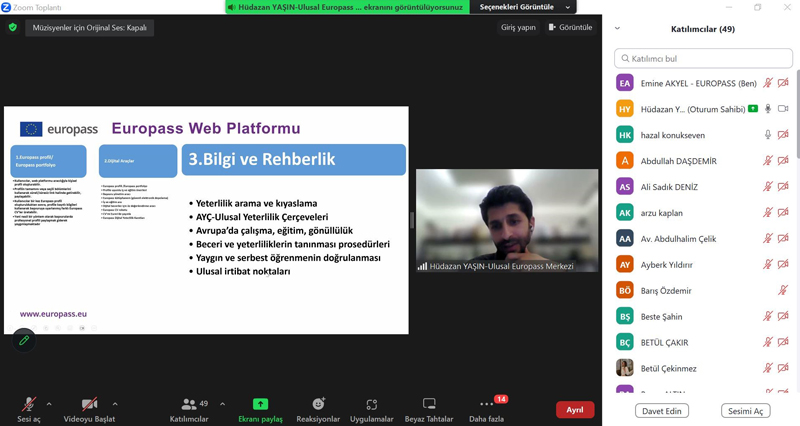Viewport: 800px width, 426px height.
Task: Open Seçenekleri Görüntüle dropdown
Action: tap(524, 7)
